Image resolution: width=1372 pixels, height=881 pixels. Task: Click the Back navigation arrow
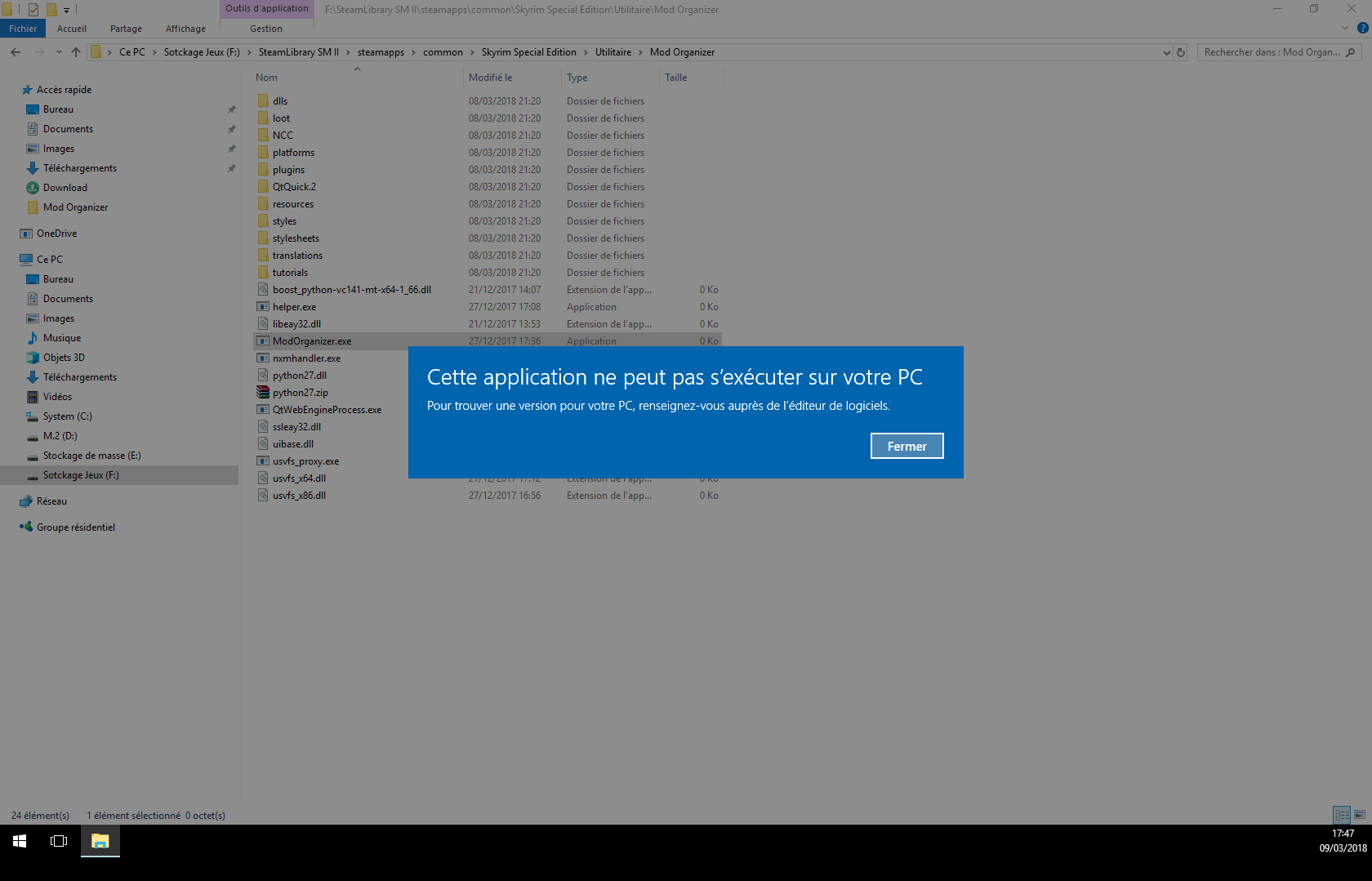[x=16, y=52]
